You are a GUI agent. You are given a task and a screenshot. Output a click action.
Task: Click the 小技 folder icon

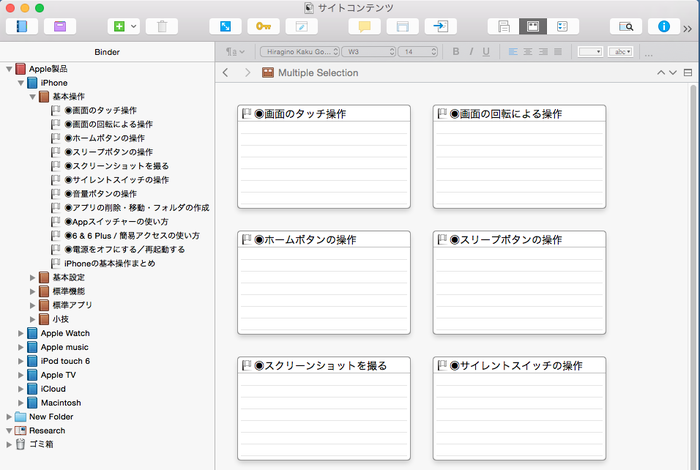tap(44, 319)
